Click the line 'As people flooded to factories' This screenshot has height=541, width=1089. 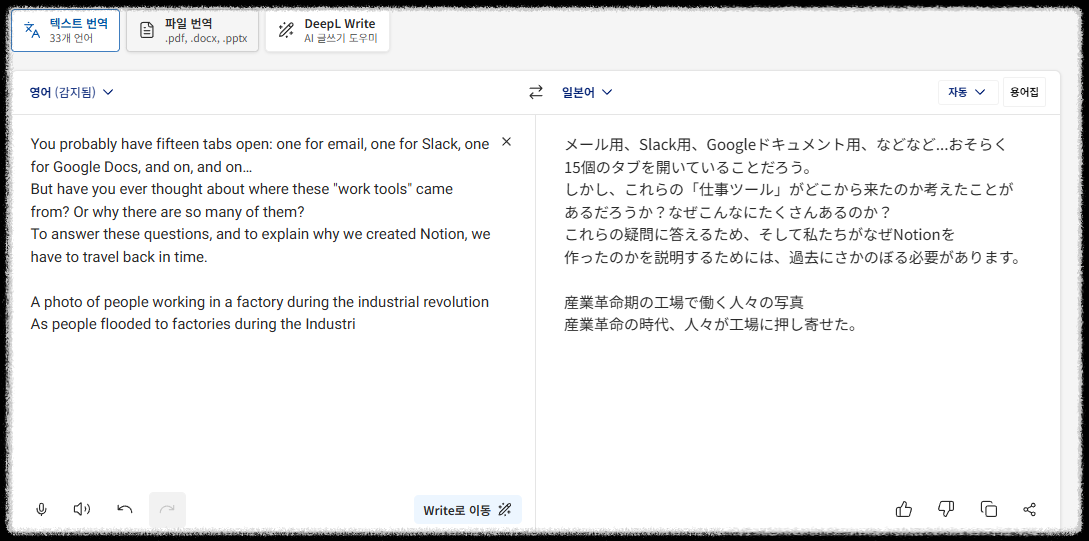193,324
